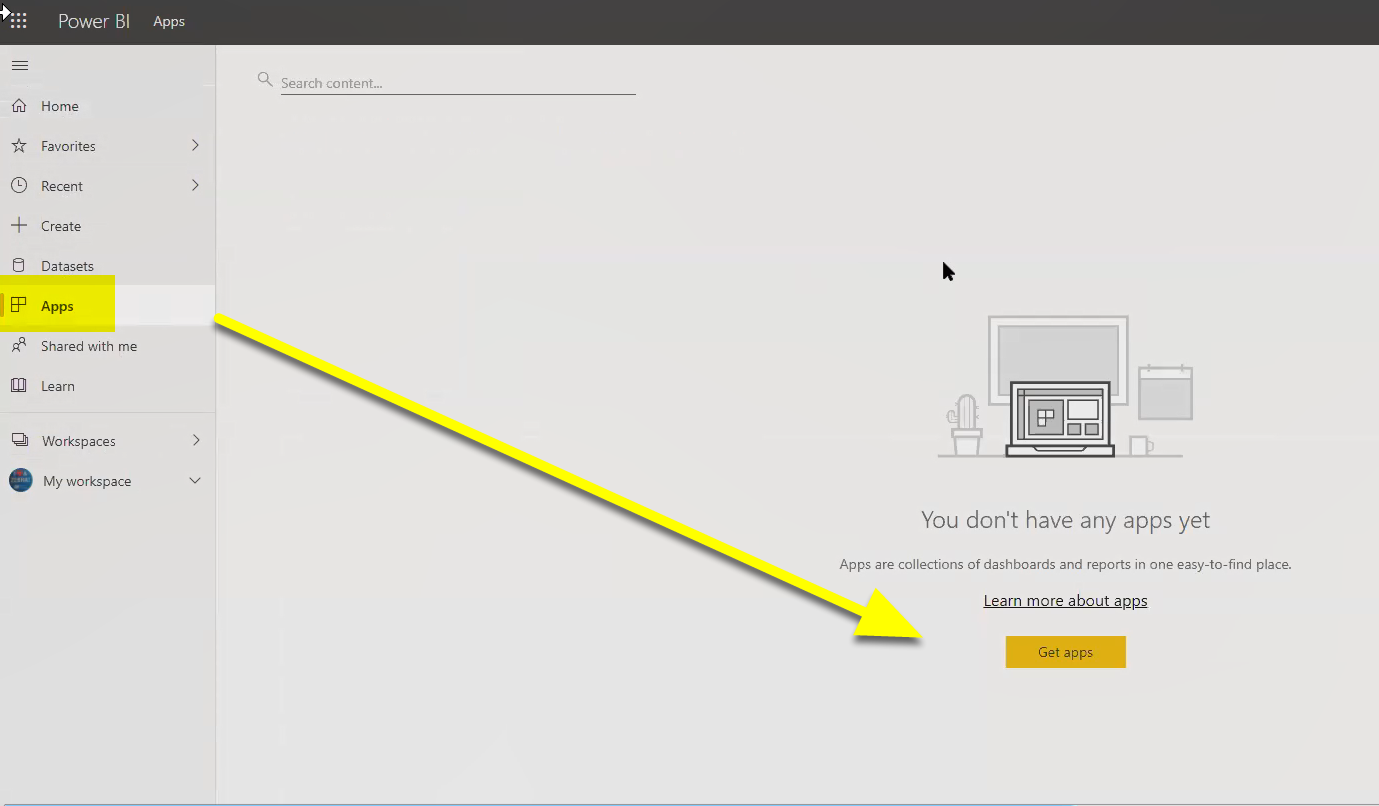Click the Recent clock icon

[x=19, y=186]
